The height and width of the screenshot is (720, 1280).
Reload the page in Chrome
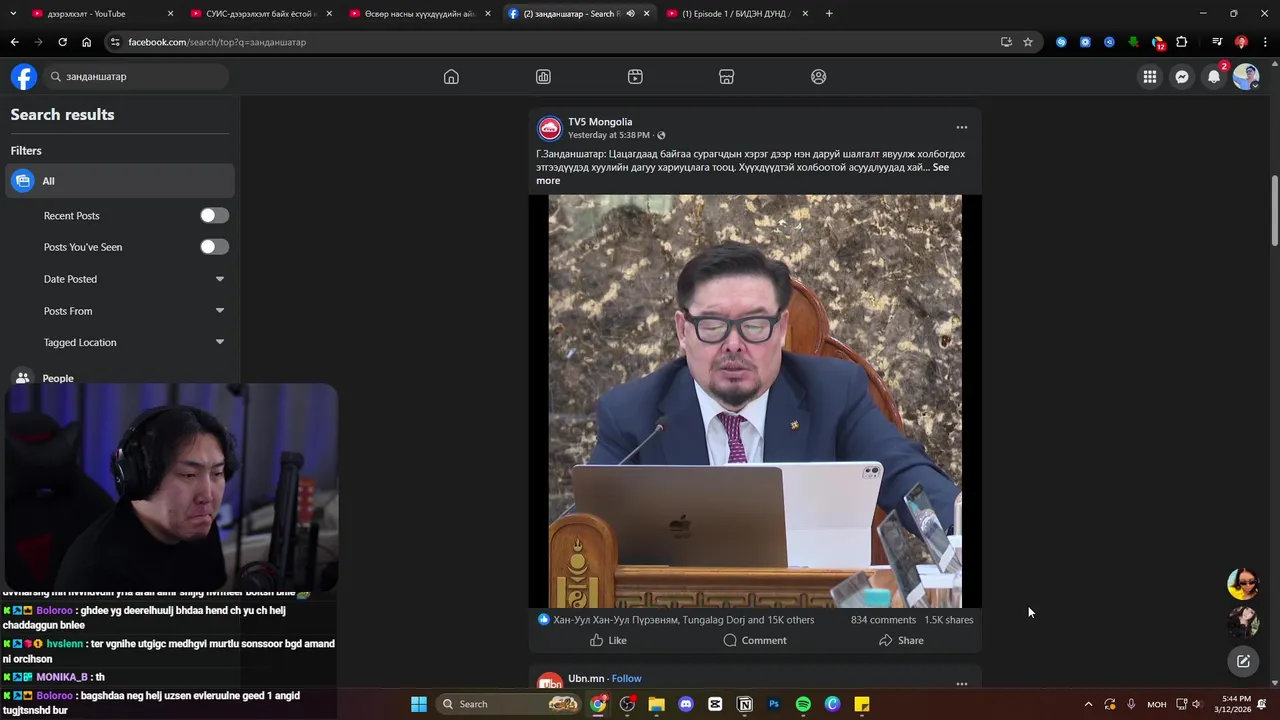62,42
